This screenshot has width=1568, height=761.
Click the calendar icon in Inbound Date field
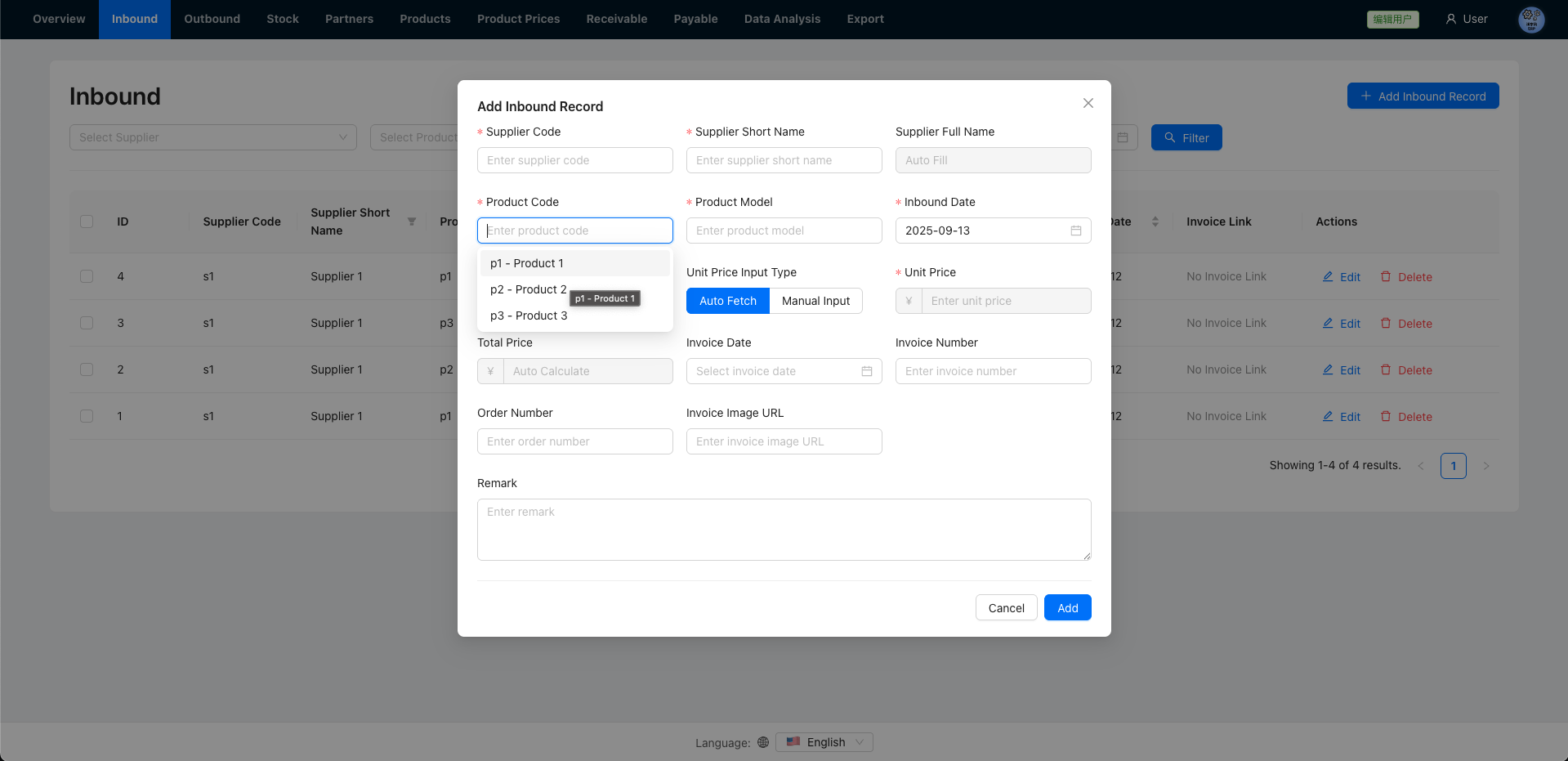click(x=1075, y=231)
